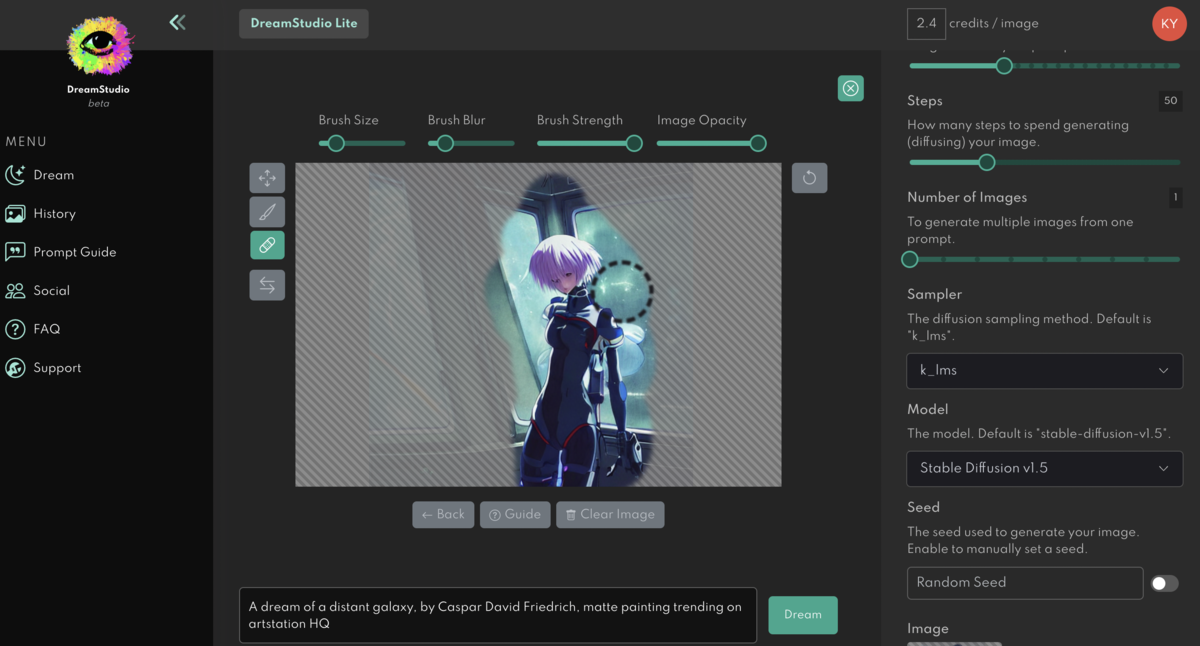Click inside the prompt text field
The width and height of the screenshot is (1200, 646).
(497, 615)
